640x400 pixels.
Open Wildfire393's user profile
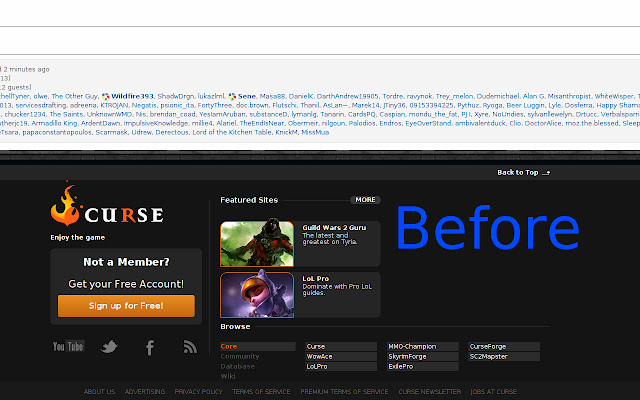132,96
